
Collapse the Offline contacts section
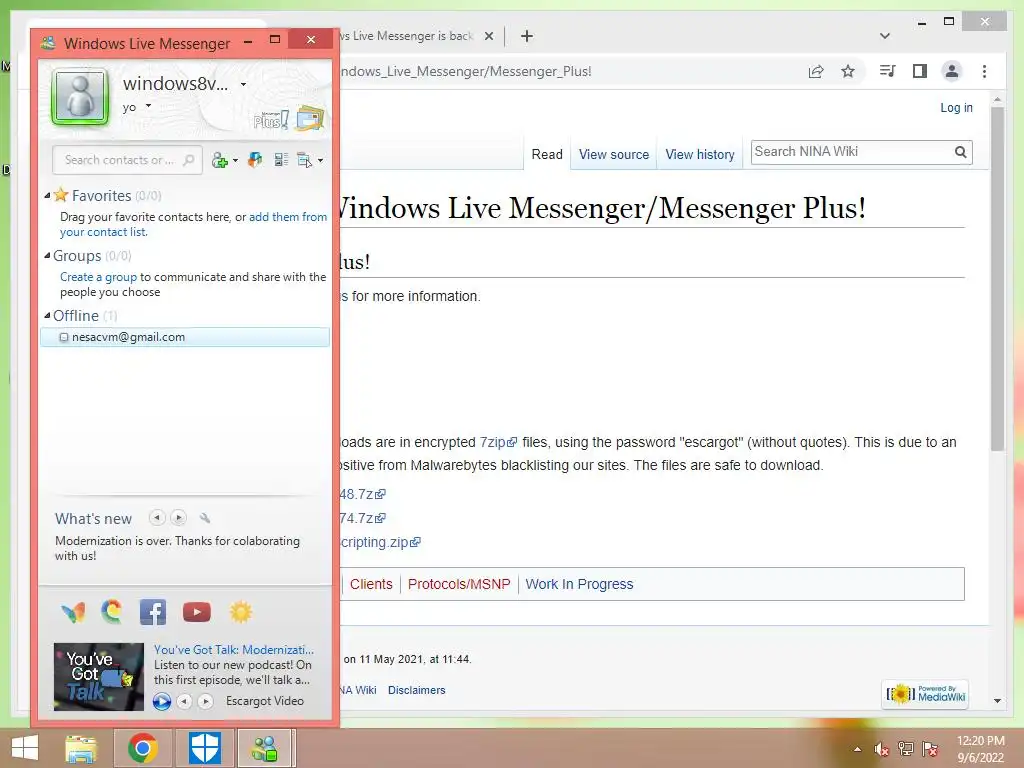pos(47,315)
